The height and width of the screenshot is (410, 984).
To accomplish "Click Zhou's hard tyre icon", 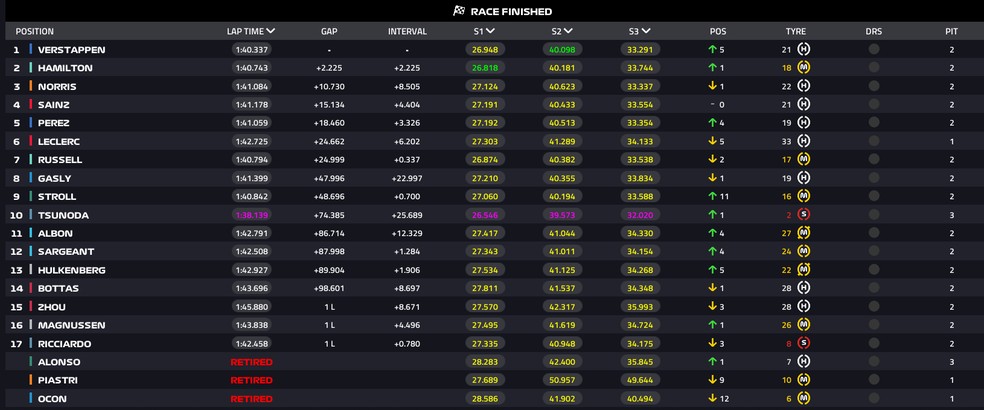I will 803,306.
